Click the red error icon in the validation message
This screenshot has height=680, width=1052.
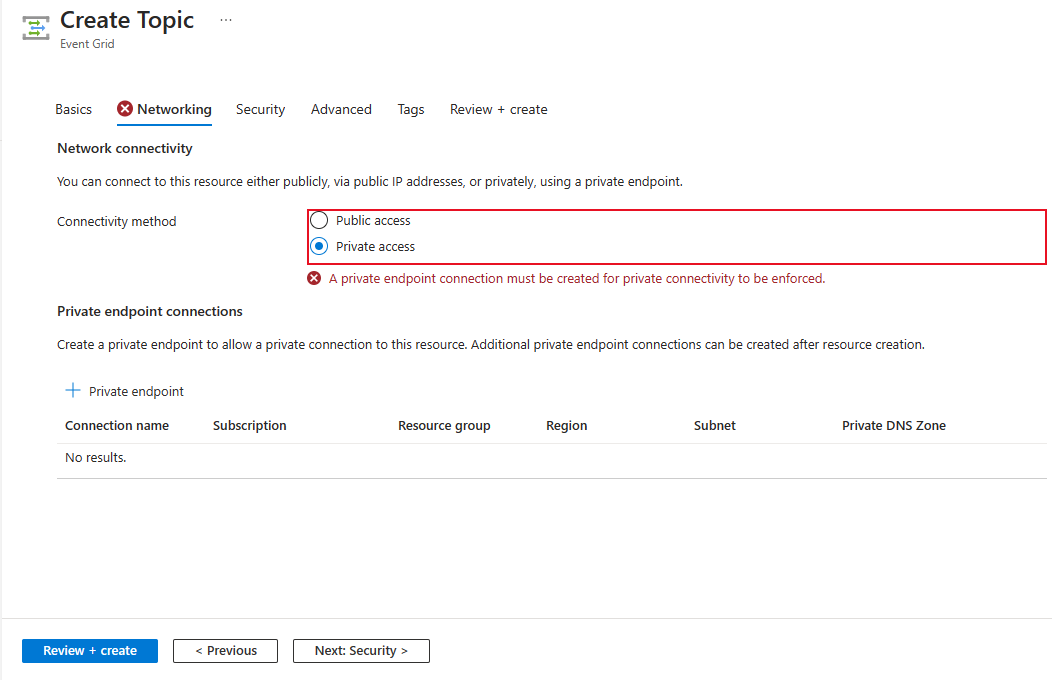(x=313, y=278)
